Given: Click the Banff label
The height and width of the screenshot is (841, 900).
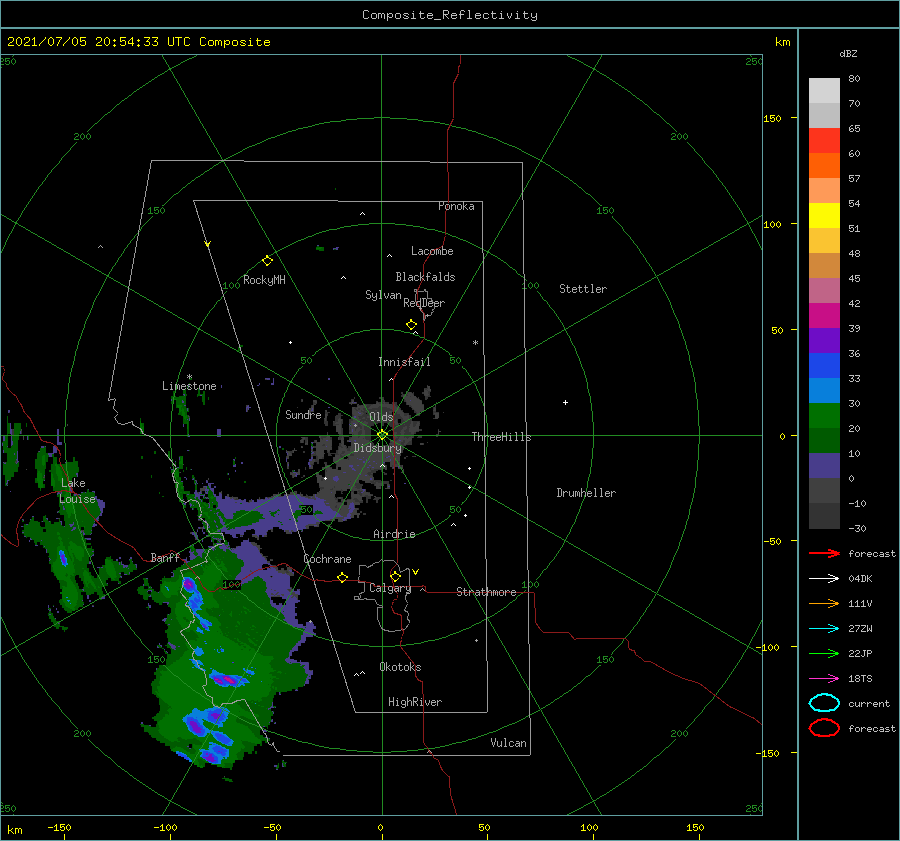Looking at the screenshot, I should (x=165, y=557).
